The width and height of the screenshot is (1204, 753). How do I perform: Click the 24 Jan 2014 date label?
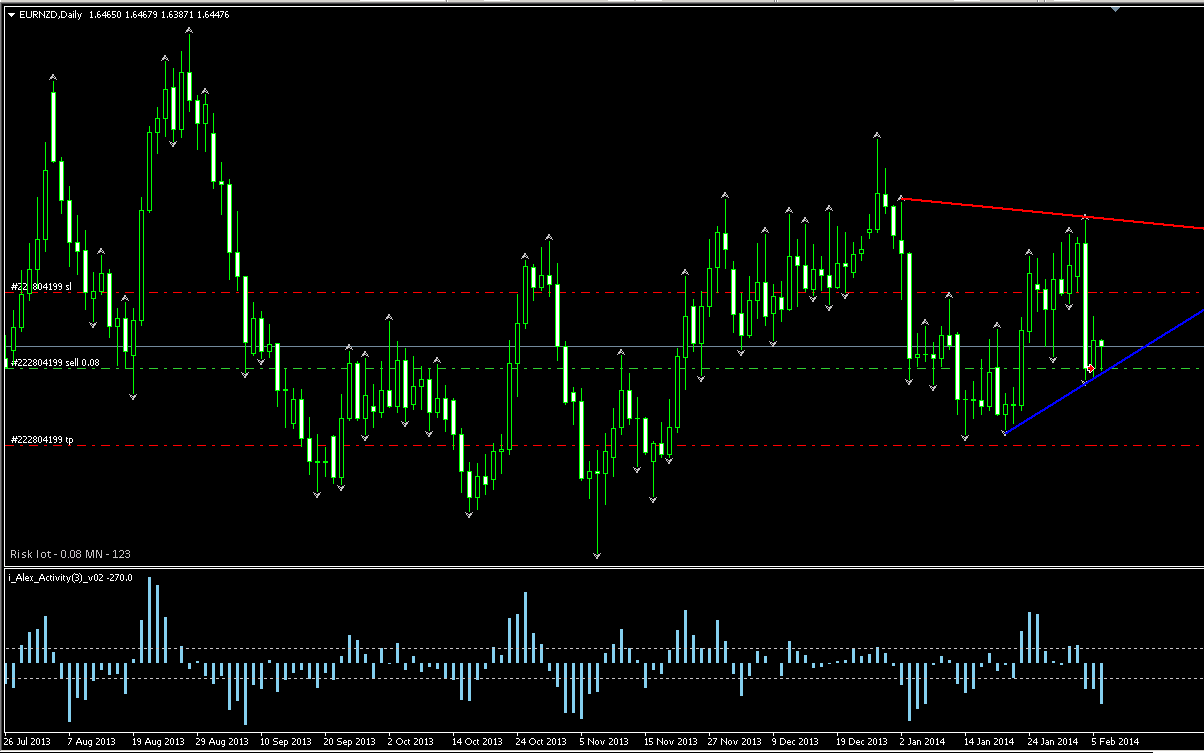point(1052,742)
